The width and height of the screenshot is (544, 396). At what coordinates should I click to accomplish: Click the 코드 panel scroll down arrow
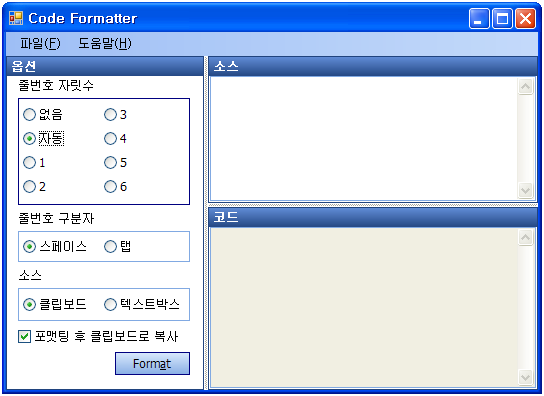[525, 377]
